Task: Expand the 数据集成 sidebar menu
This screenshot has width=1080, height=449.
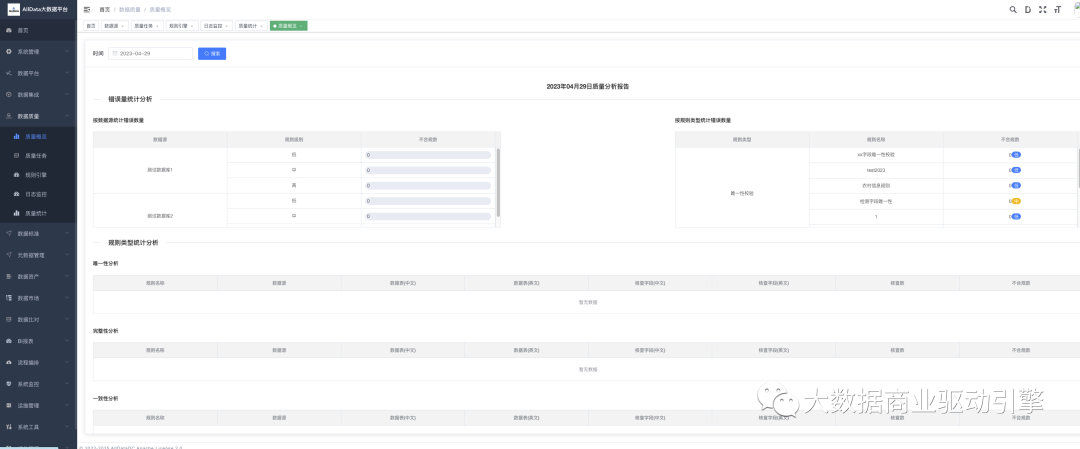Action: pyautogui.click(x=29, y=94)
